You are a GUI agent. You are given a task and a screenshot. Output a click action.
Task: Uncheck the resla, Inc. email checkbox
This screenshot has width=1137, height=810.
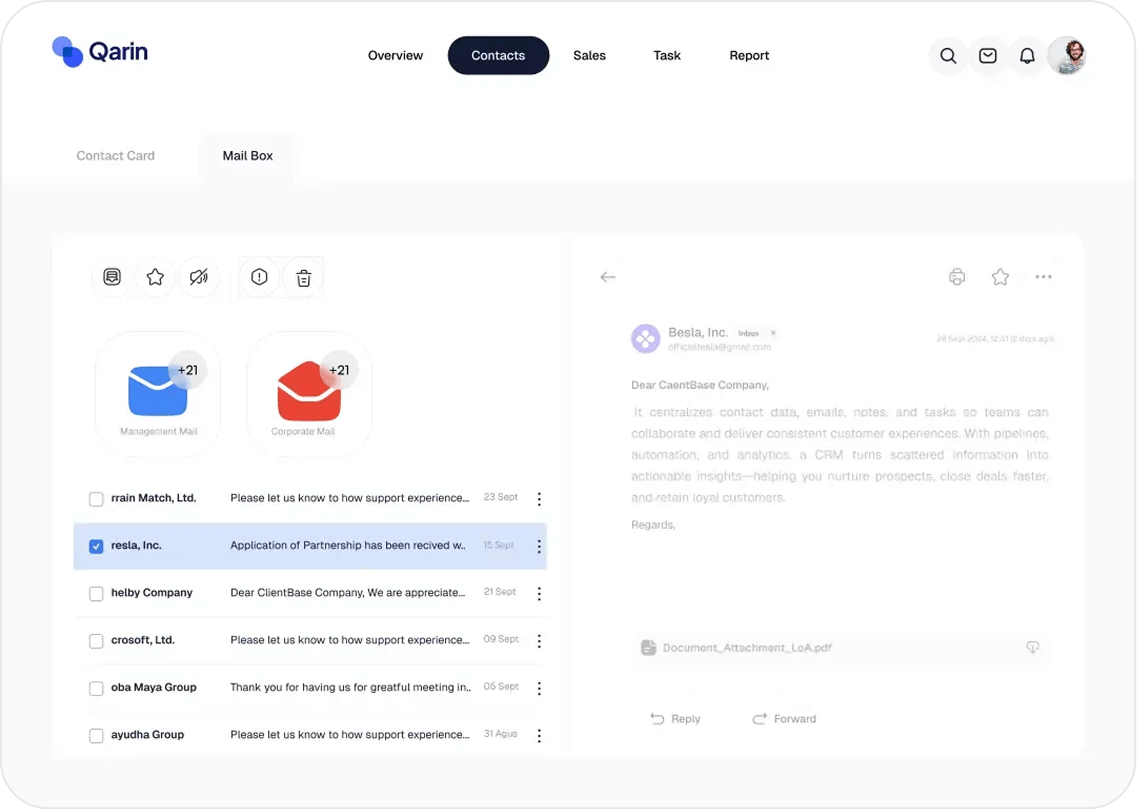pyautogui.click(x=96, y=546)
